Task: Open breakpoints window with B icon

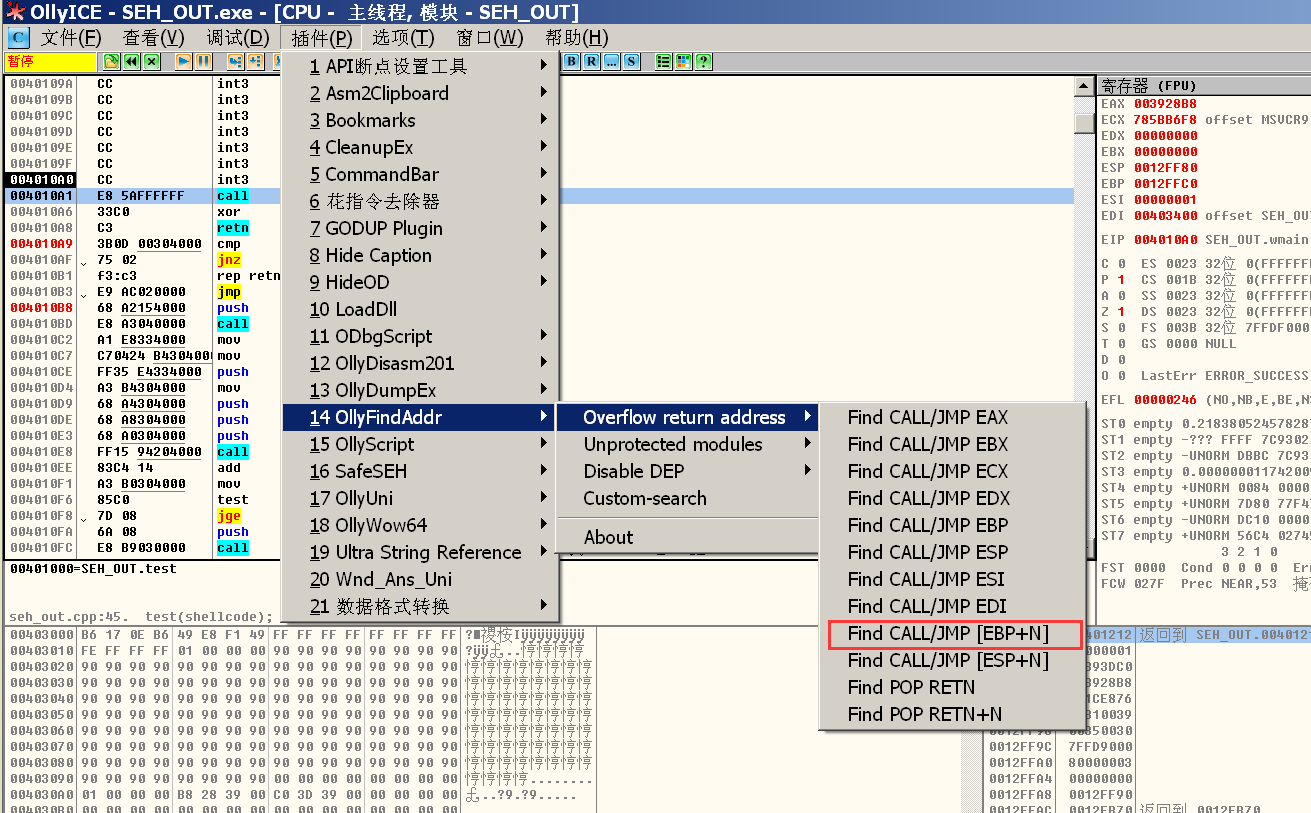Action: tap(572, 62)
